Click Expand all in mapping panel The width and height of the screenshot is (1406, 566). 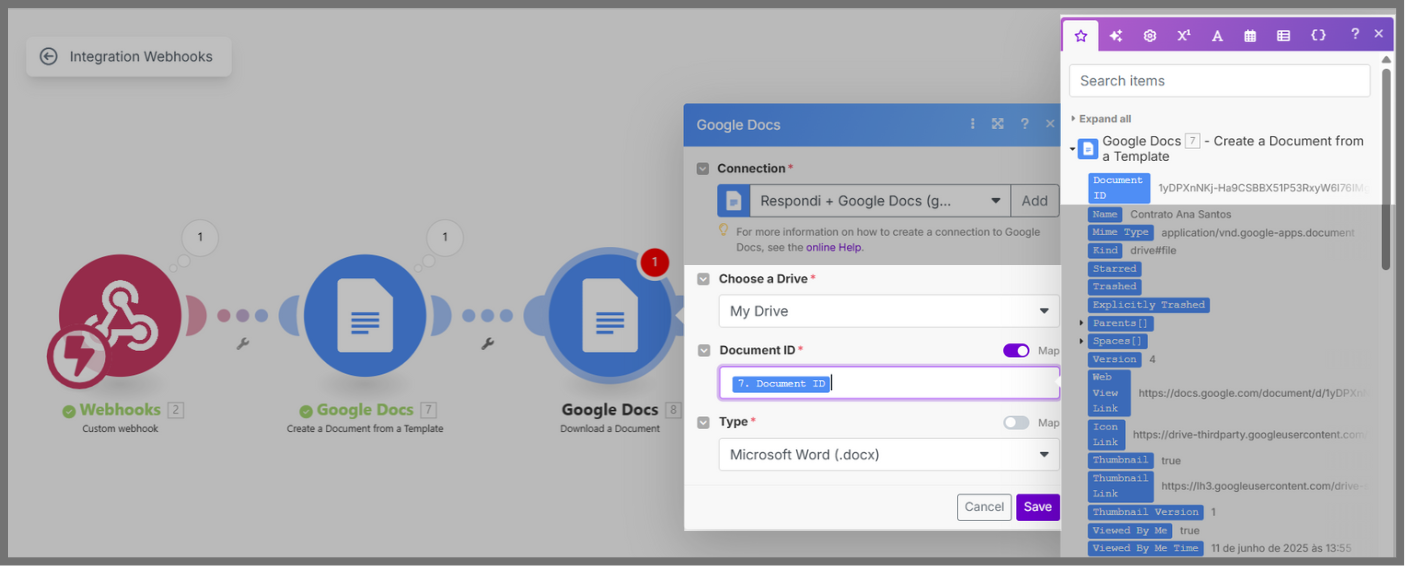tap(1105, 118)
